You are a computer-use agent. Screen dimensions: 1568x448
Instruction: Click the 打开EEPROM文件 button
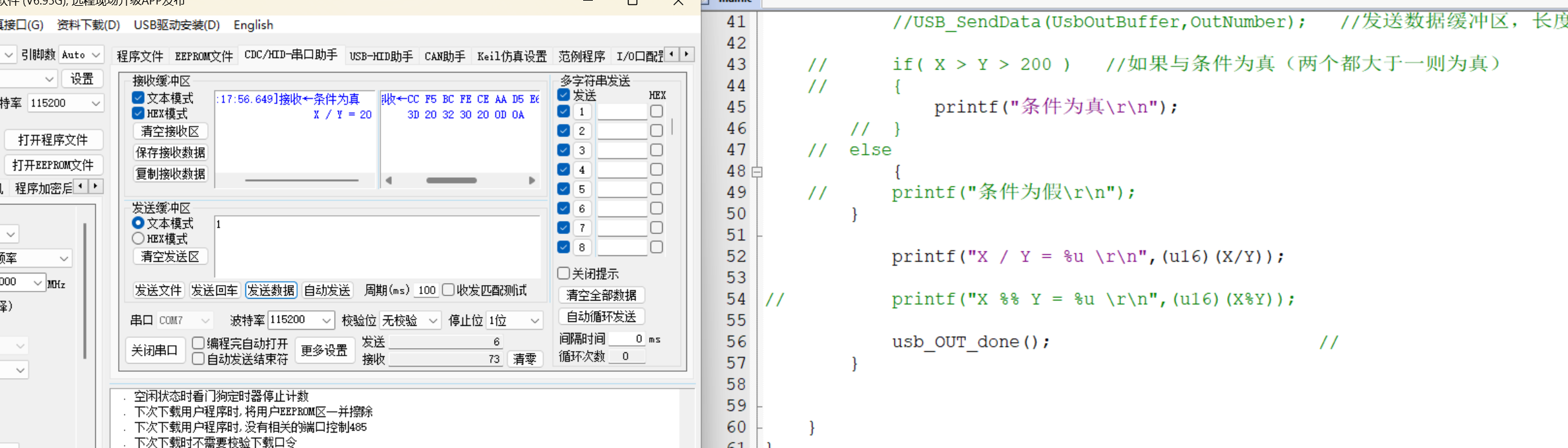pyautogui.click(x=53, y=165)
